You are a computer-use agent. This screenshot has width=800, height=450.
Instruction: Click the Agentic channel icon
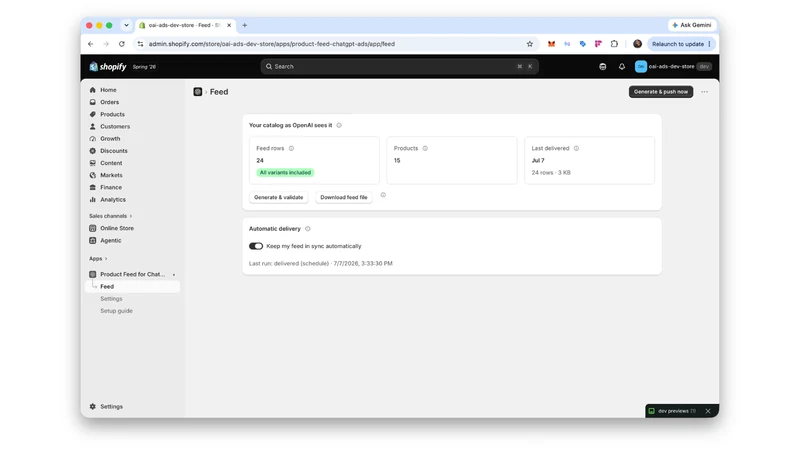point(92,240)
